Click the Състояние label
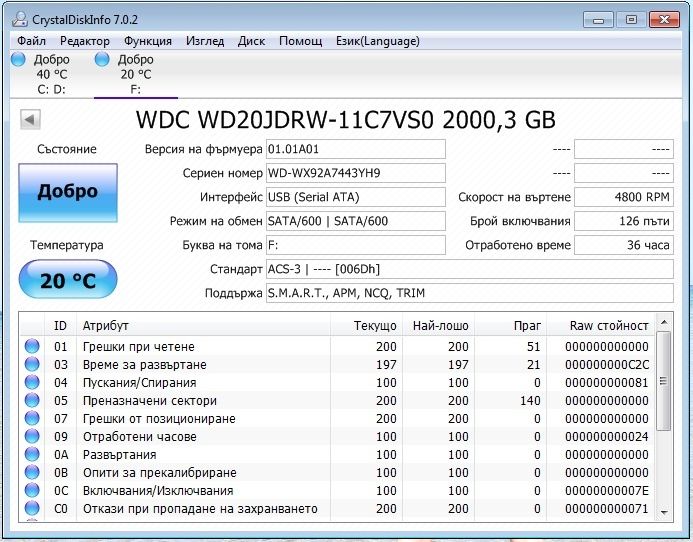The height and width of the screenshot is (542, 693). coord(67,149)
